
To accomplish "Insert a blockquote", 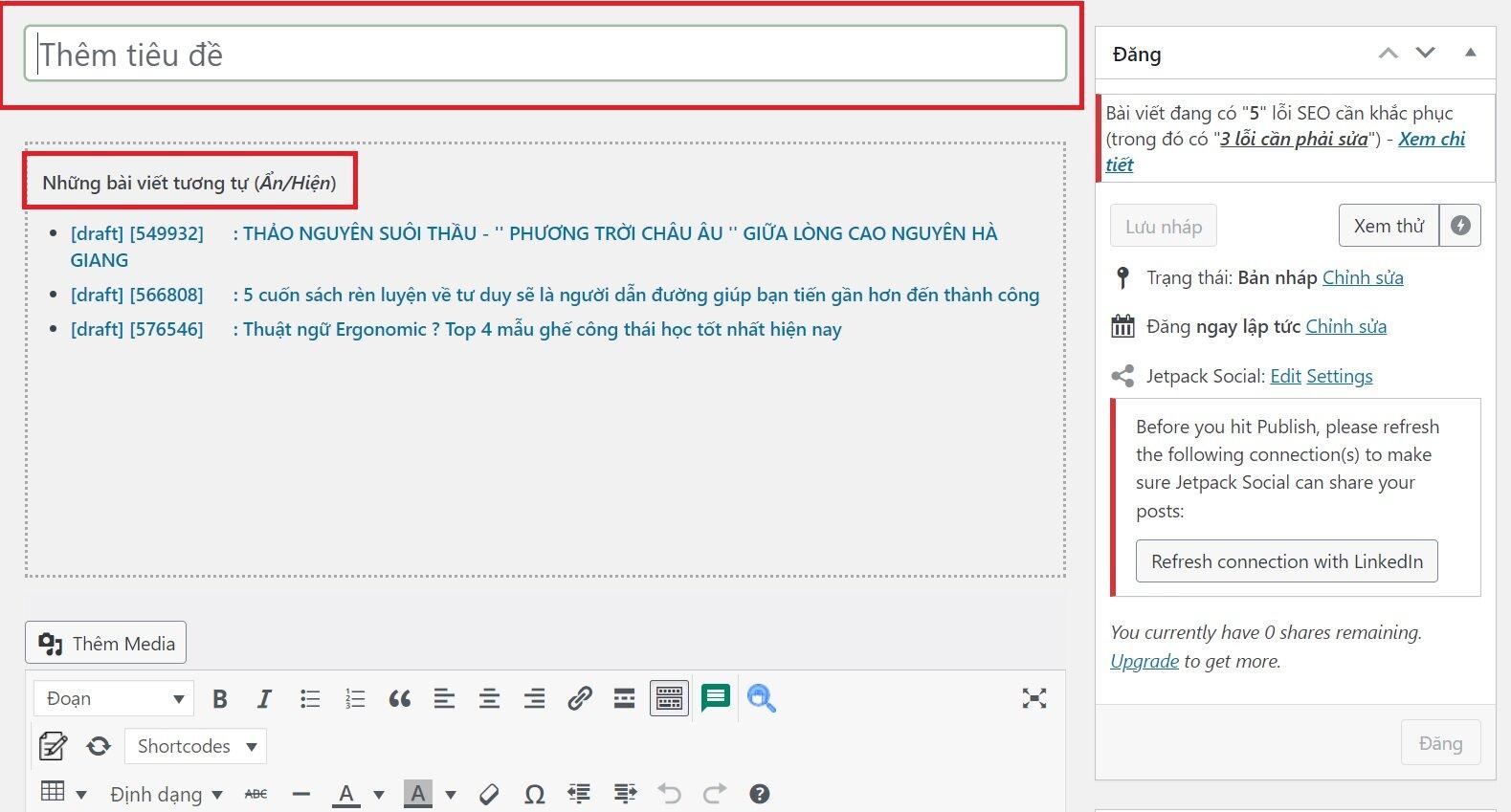I will pos(399,699).
